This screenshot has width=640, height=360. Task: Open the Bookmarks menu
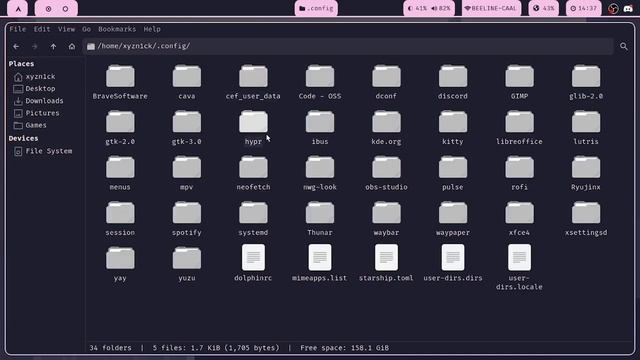click(x=117, y=29)
